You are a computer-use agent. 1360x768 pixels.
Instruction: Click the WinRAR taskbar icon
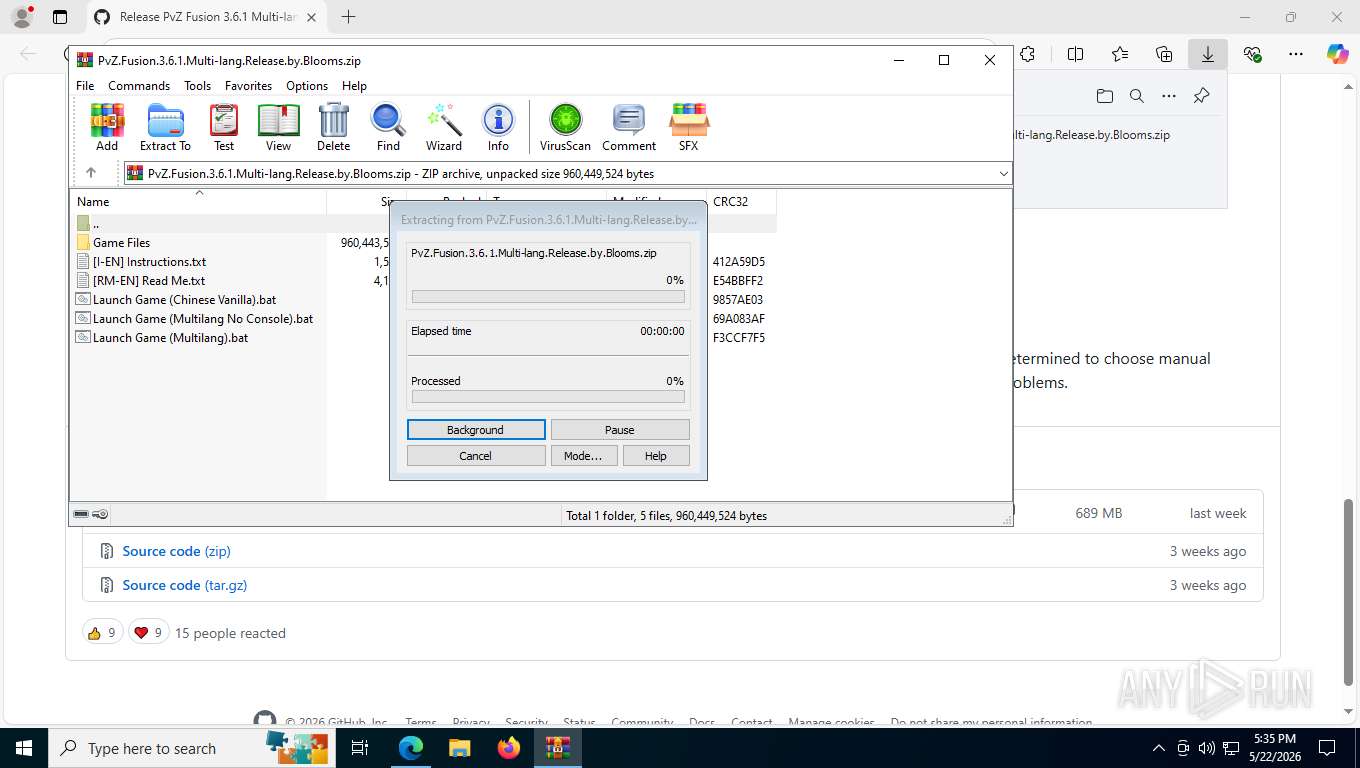[558, 748]
